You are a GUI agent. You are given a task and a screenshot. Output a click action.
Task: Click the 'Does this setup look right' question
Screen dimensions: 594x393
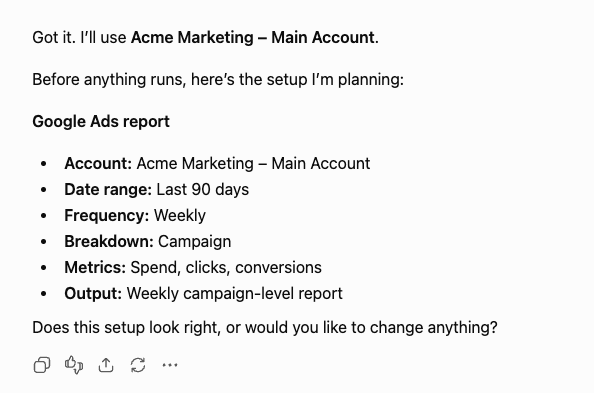click(265, 327)
